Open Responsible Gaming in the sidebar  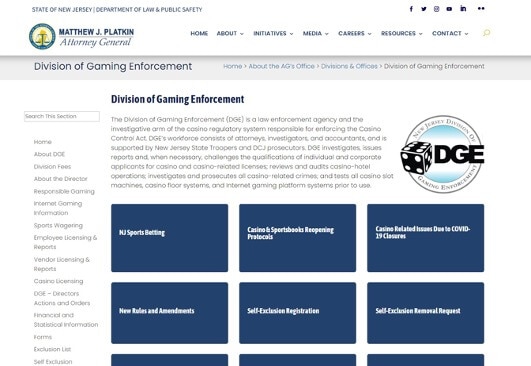(64, 191)
